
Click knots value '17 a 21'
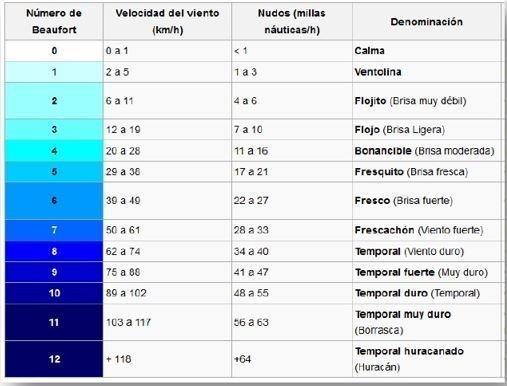click(x=251, y=172)
